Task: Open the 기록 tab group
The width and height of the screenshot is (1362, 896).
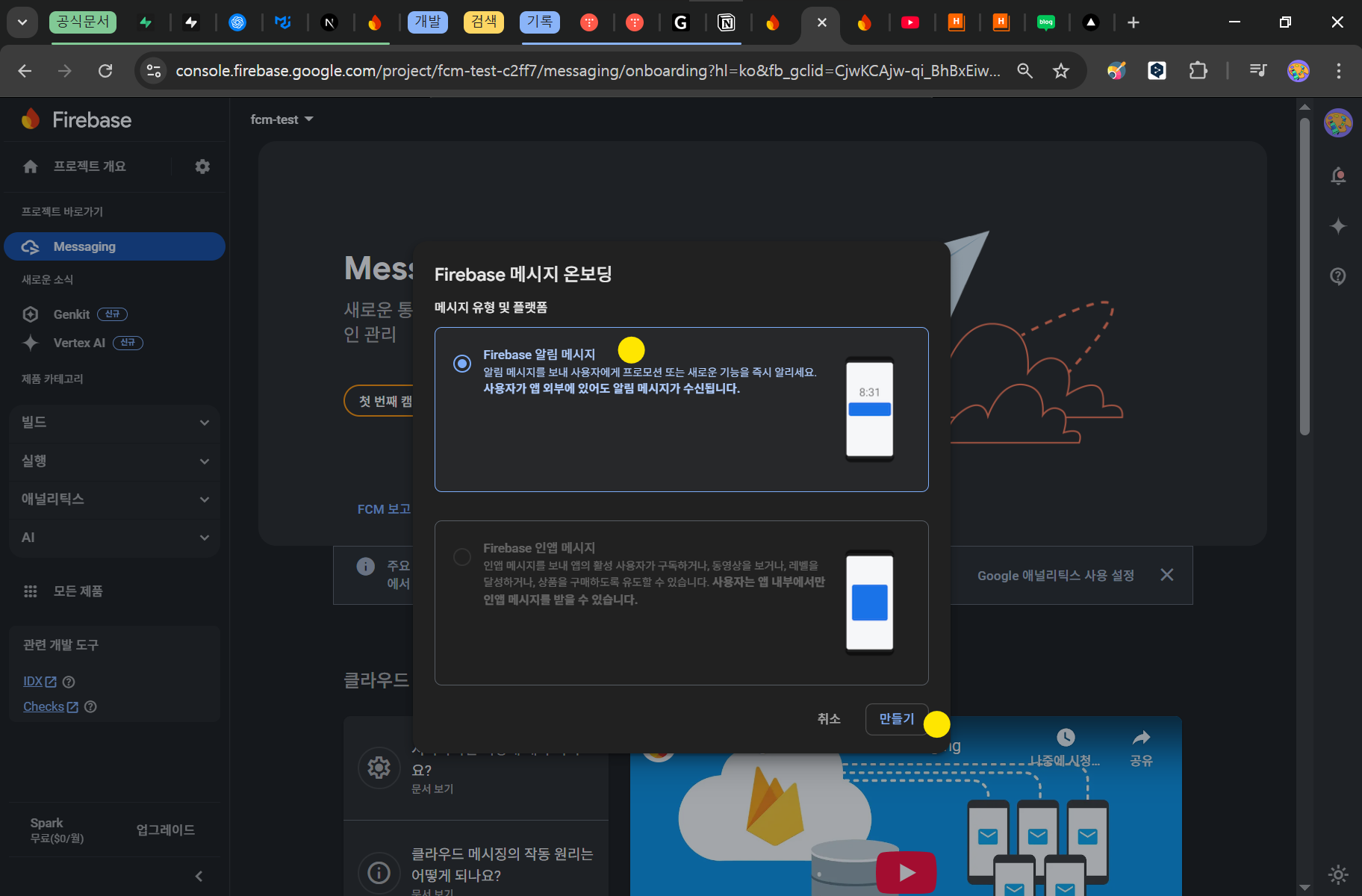Action: (539, 22)
